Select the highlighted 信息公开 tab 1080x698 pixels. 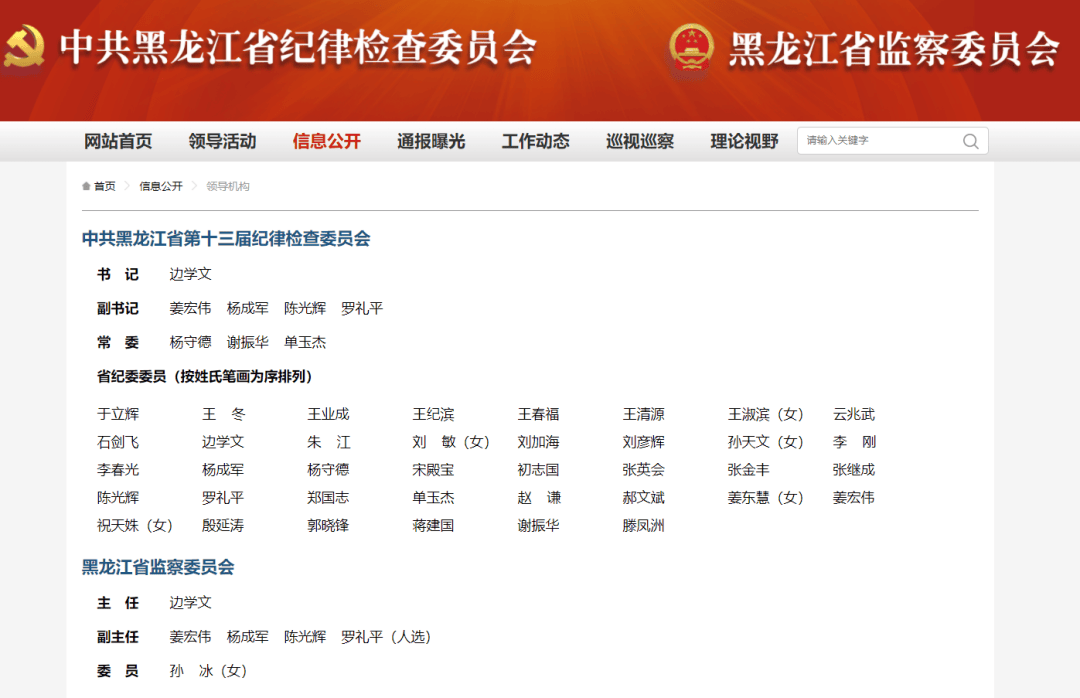point(326,141)
